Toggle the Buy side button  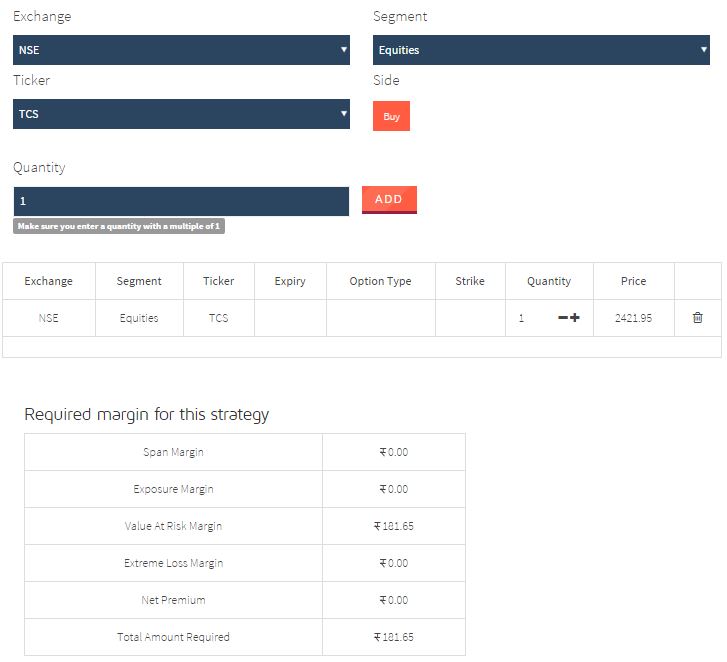(x=391, y=116)
